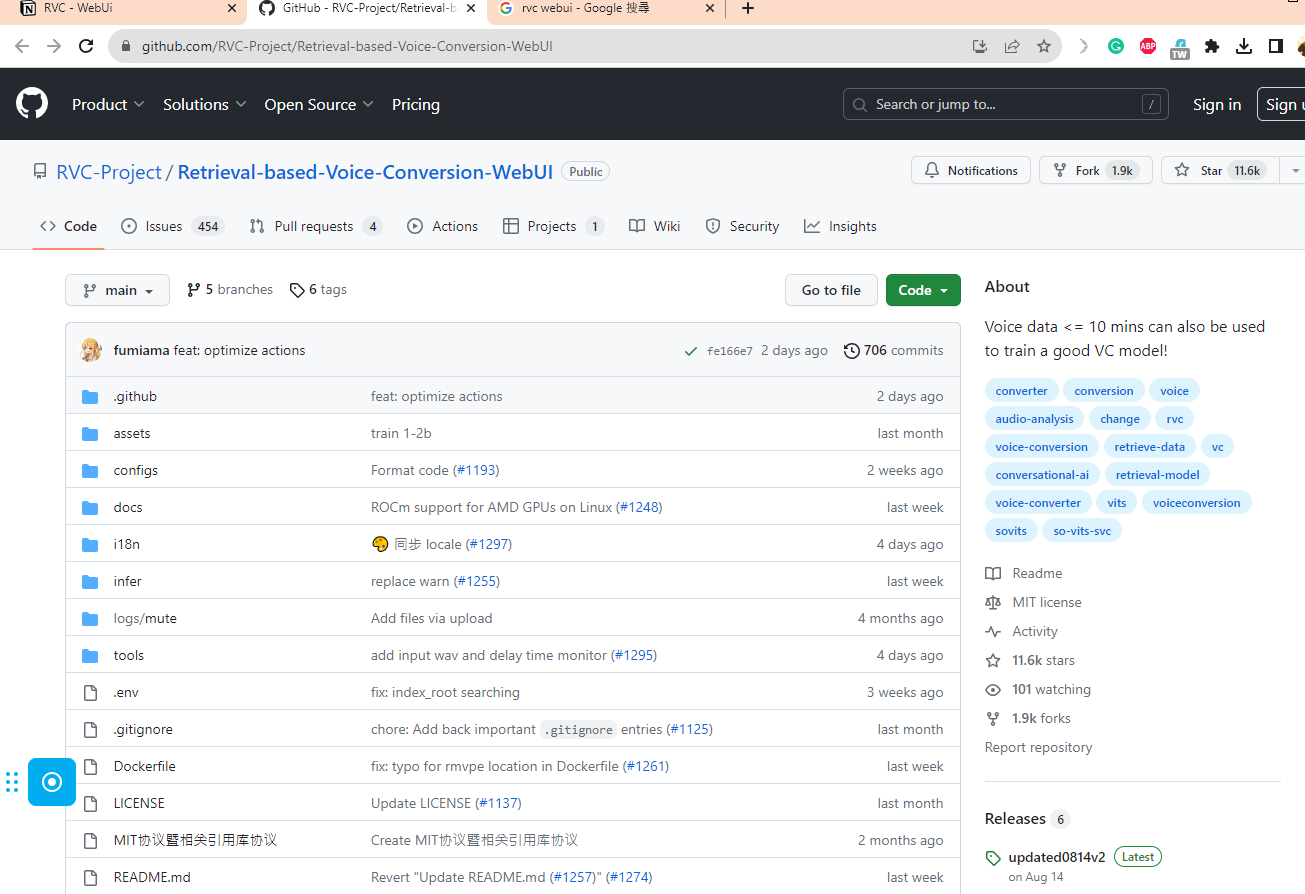Screen dimensions: 1305x894
Task: Click the assets folder icon
Action: tap(90, 433)
